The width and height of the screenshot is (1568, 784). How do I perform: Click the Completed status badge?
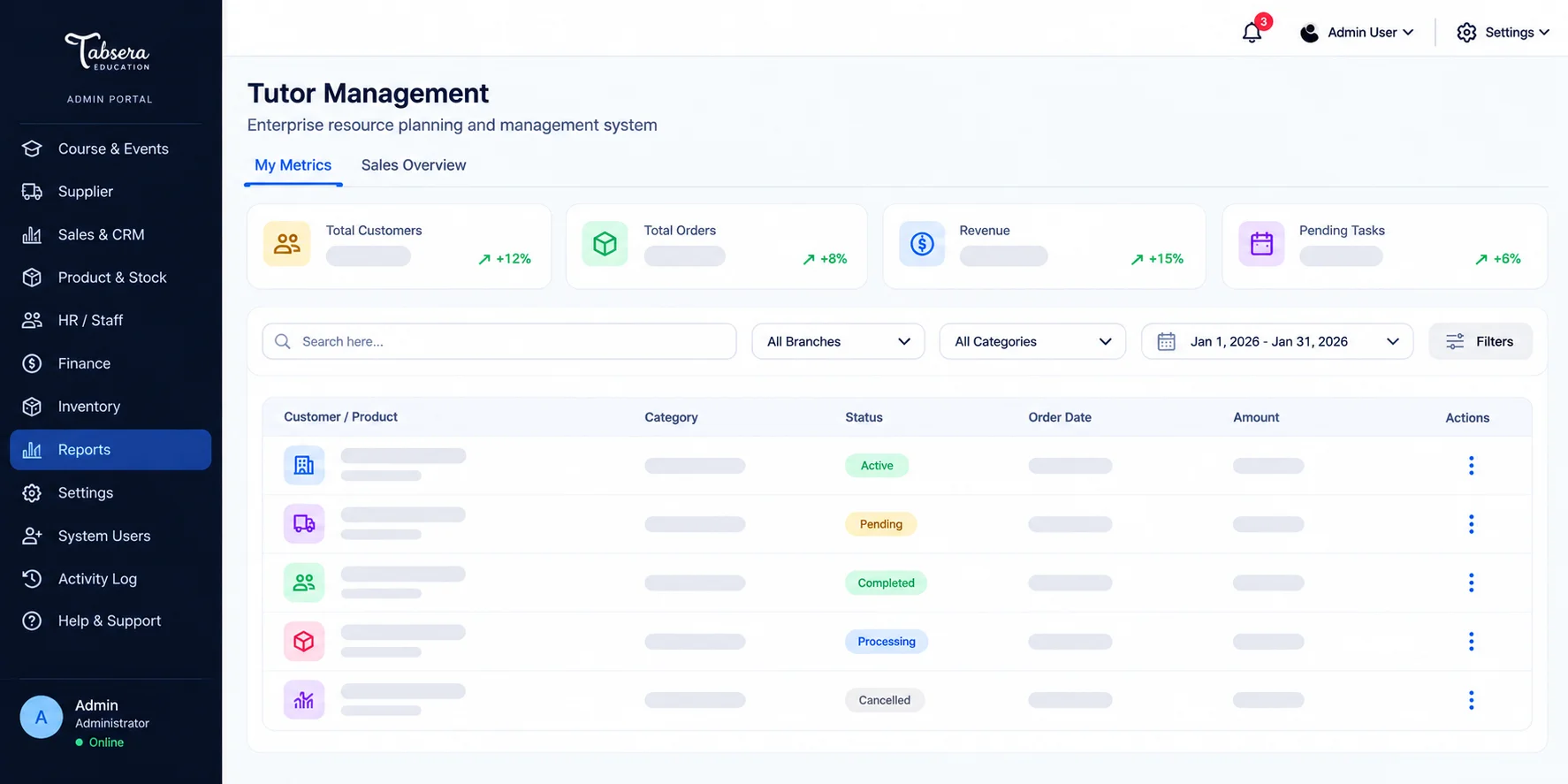point(886,582)
